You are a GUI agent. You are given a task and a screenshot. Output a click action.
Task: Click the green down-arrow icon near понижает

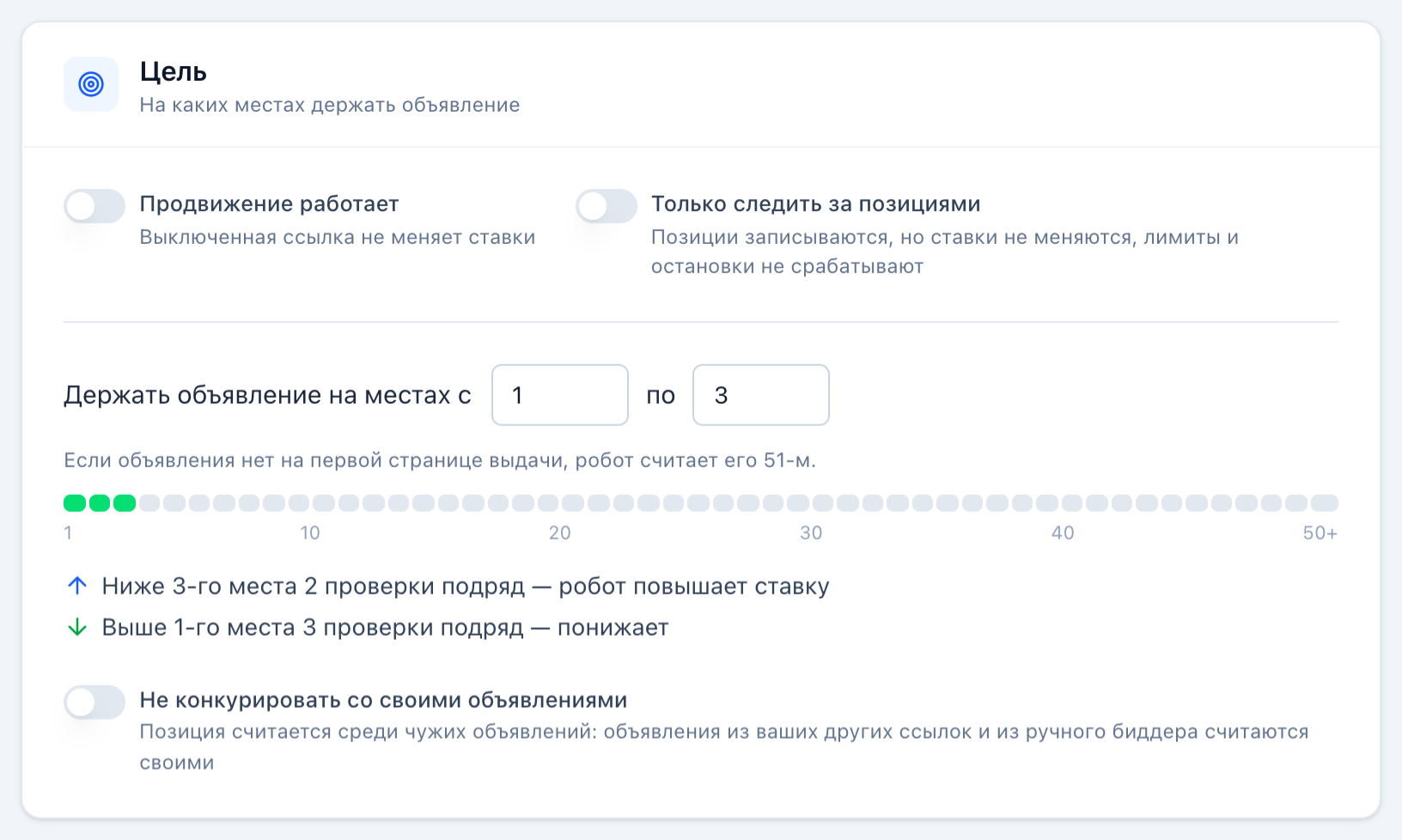tap(77, 627)
